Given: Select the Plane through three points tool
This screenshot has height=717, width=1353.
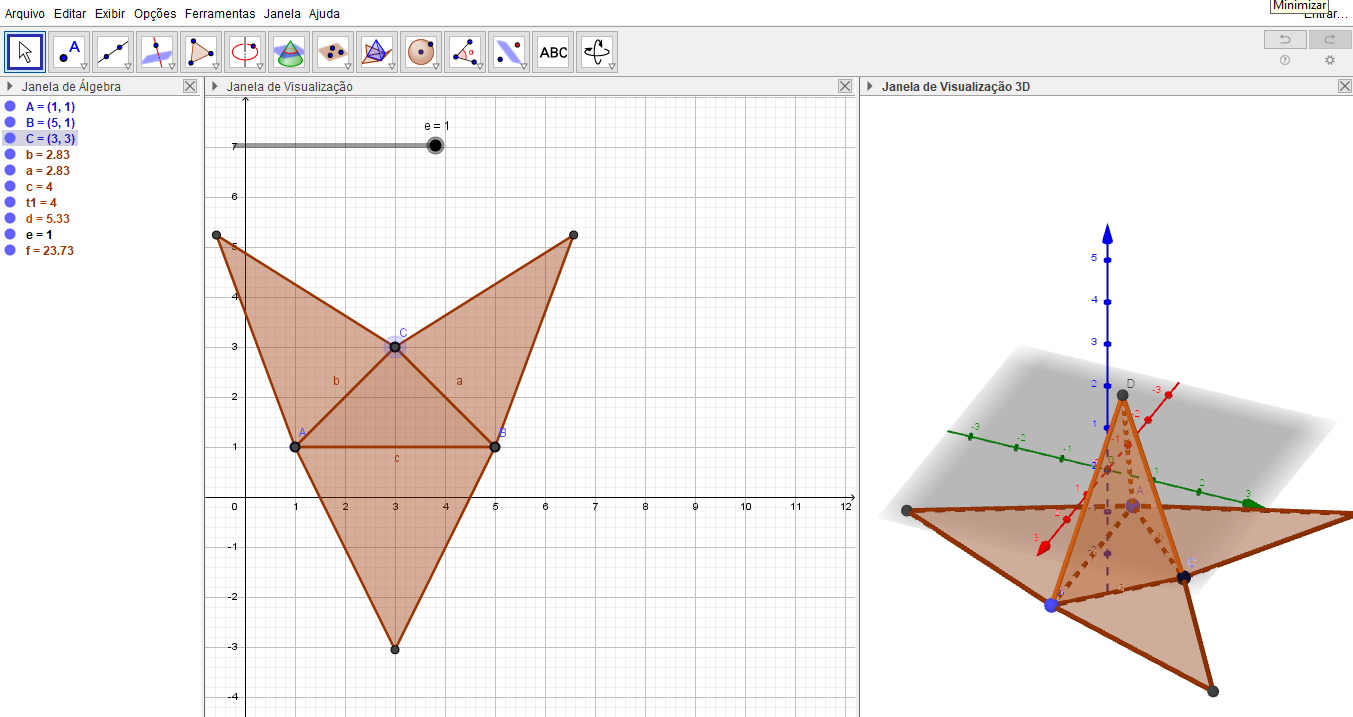Looking at the screenshot, I should [333, 51].
